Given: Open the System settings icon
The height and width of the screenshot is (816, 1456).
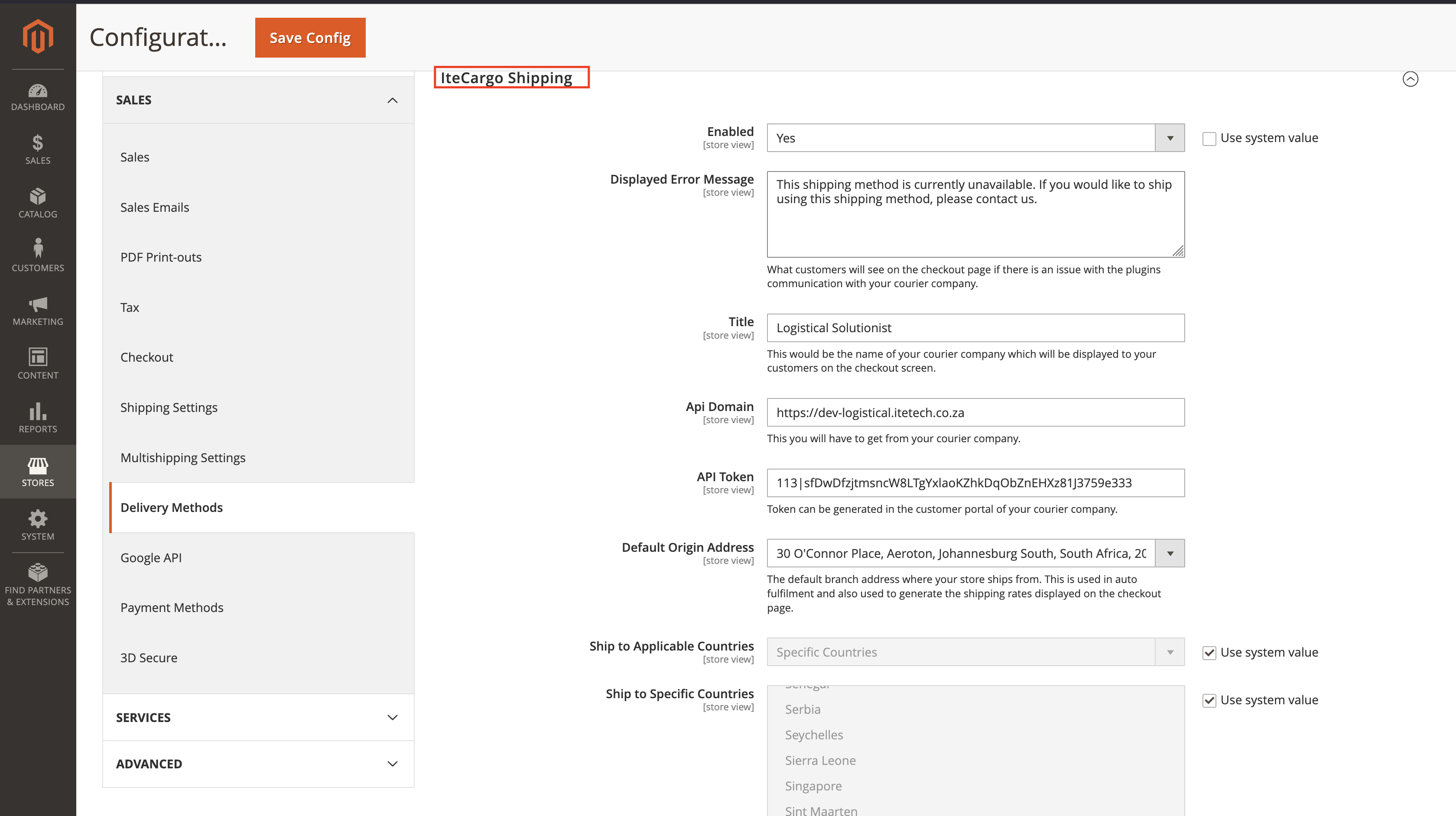Looking at the screenshot, I should 37,525.
